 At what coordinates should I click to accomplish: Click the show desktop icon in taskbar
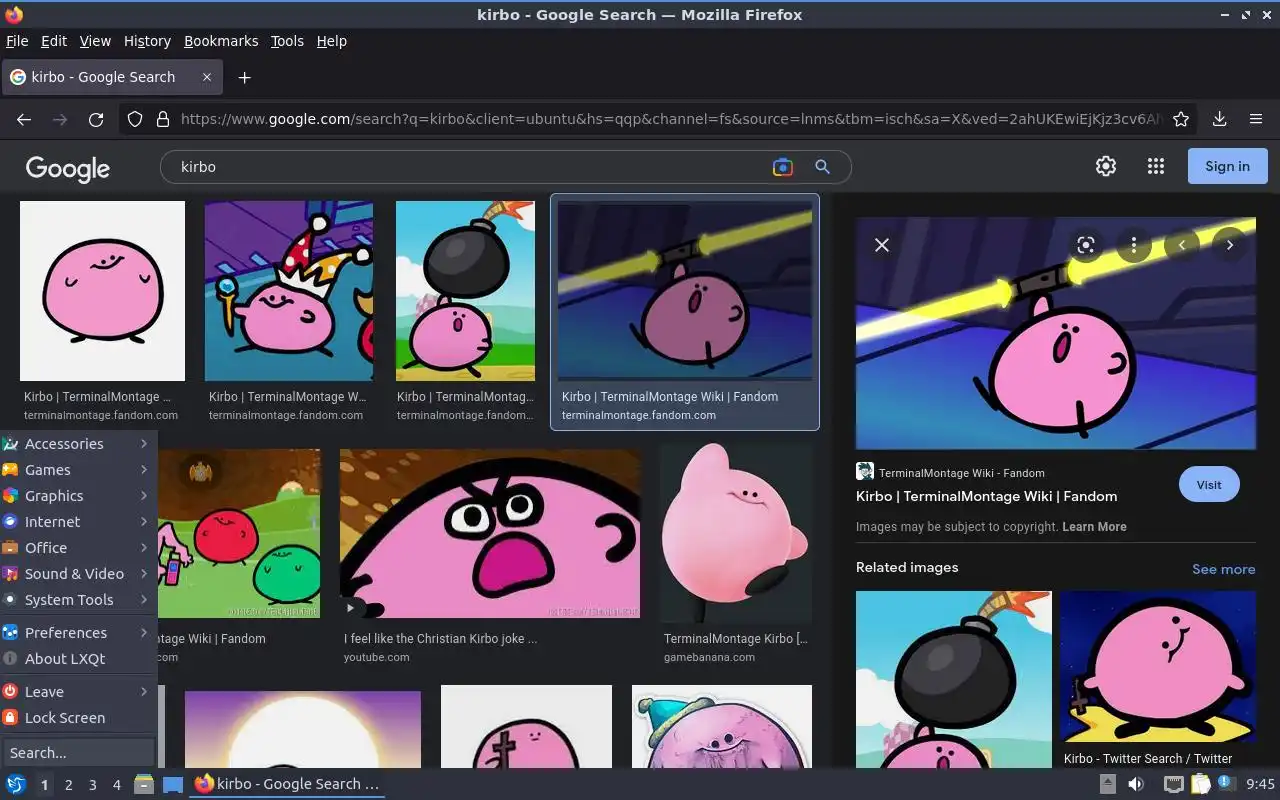(173, 784)
